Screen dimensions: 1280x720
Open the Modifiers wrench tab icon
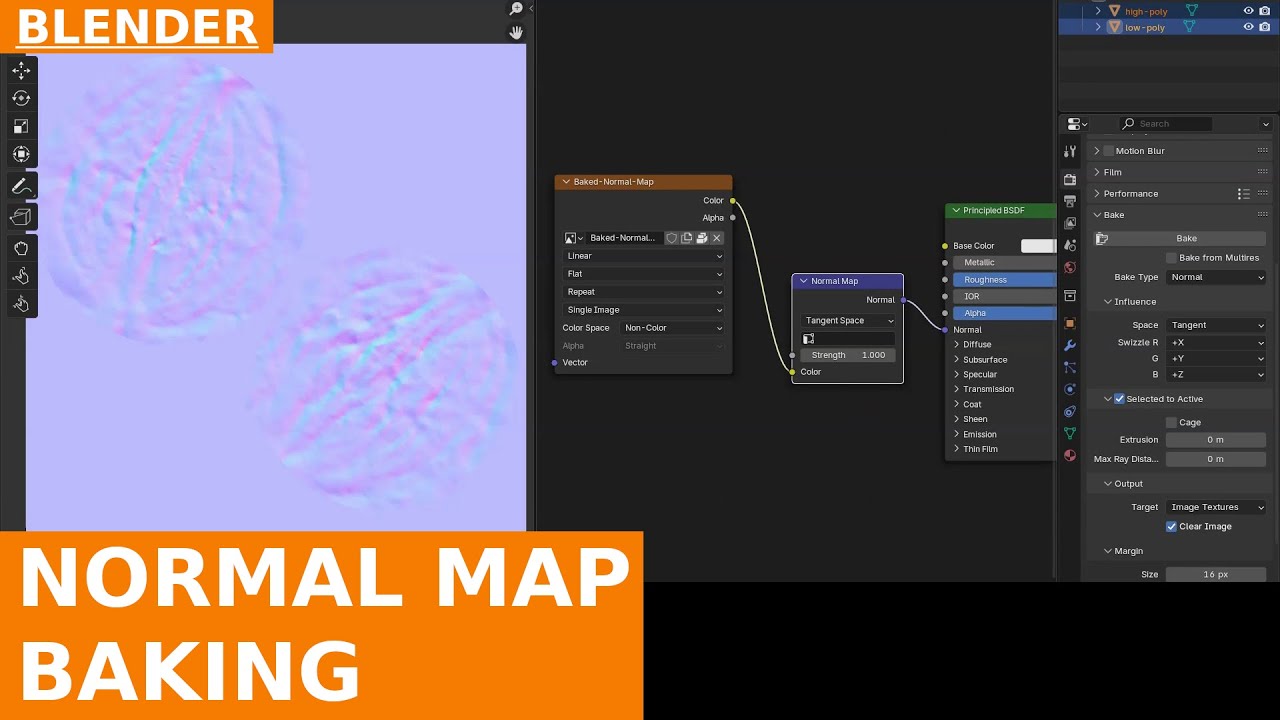(1070, 345)
